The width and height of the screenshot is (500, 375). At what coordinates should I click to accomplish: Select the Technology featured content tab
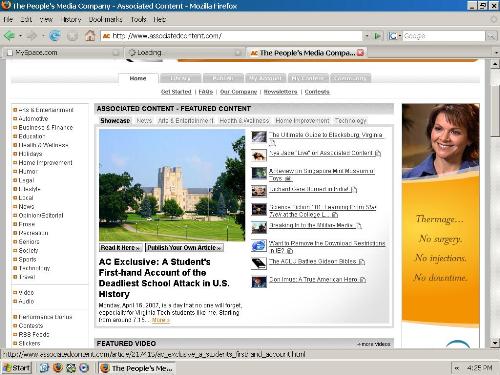coord(351,121)
